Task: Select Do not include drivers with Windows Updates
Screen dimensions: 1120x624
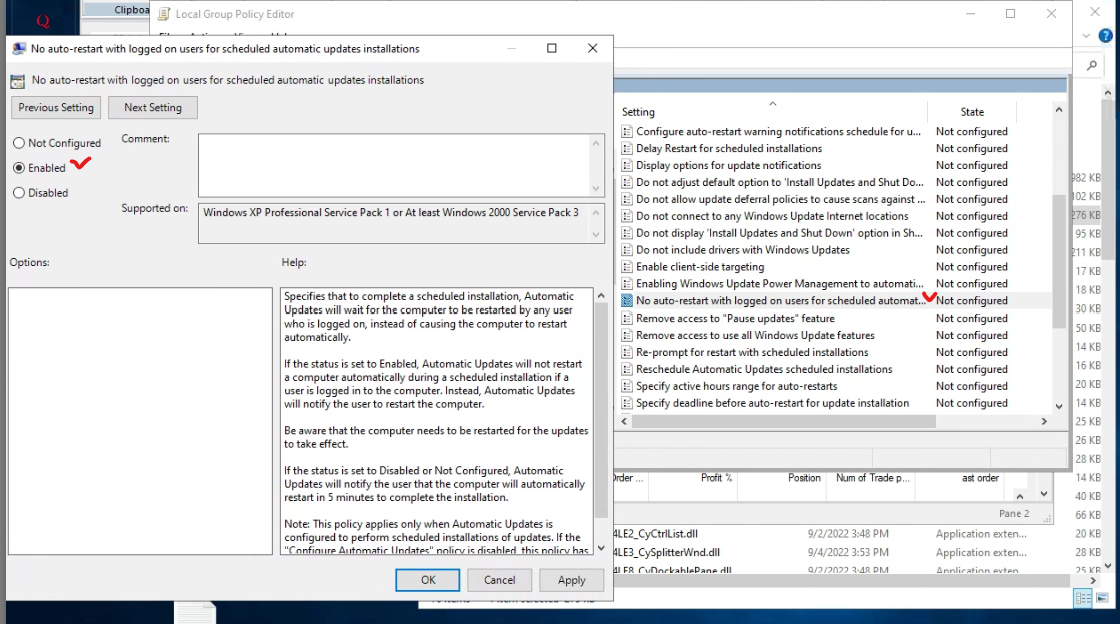Action: pyautogui.click(x=743, y=250)
